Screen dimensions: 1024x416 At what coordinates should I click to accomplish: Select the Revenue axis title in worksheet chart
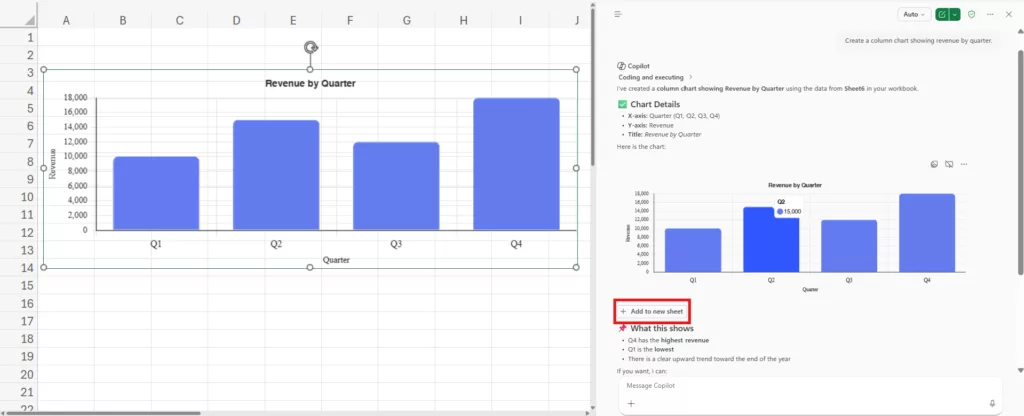point(52,164)
